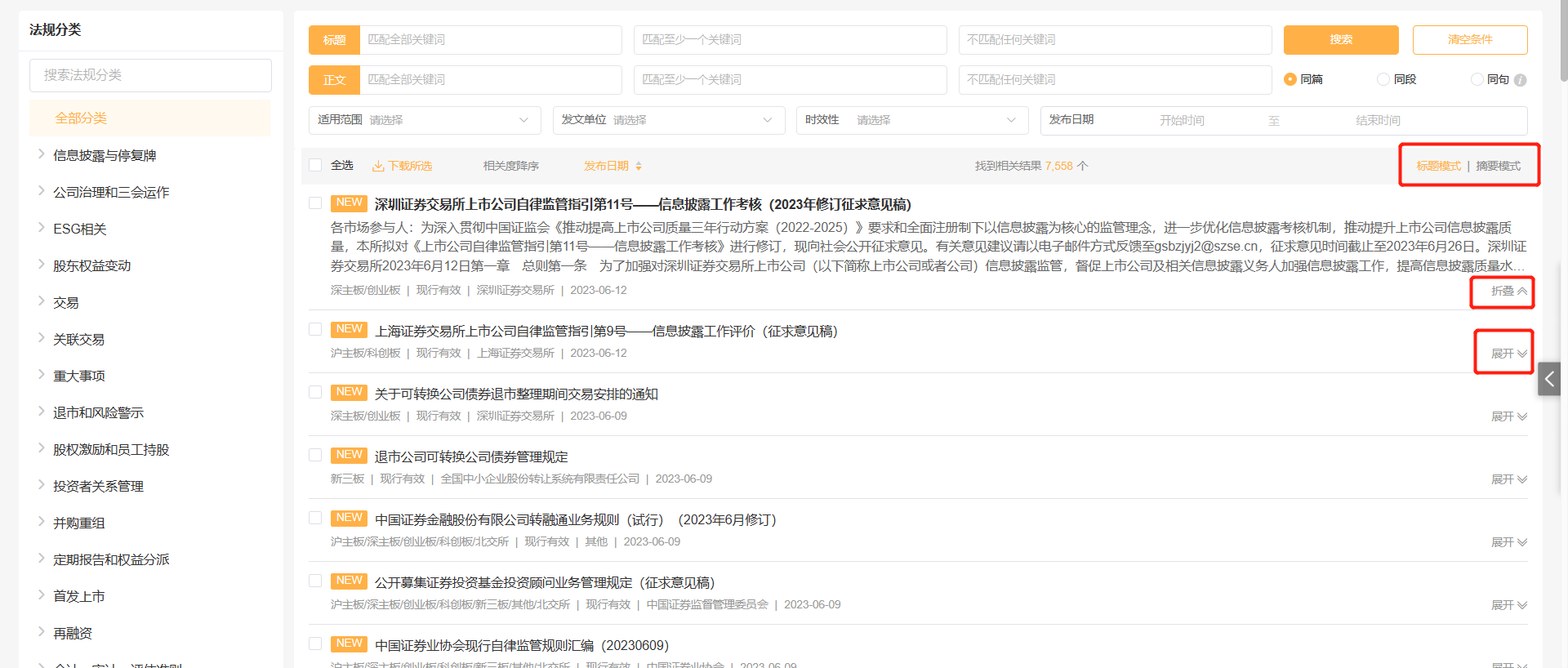The width and height of the screenshot is (1568, 668).
Task: Expand the 再融资 category
Action: [x=41, y=631]
